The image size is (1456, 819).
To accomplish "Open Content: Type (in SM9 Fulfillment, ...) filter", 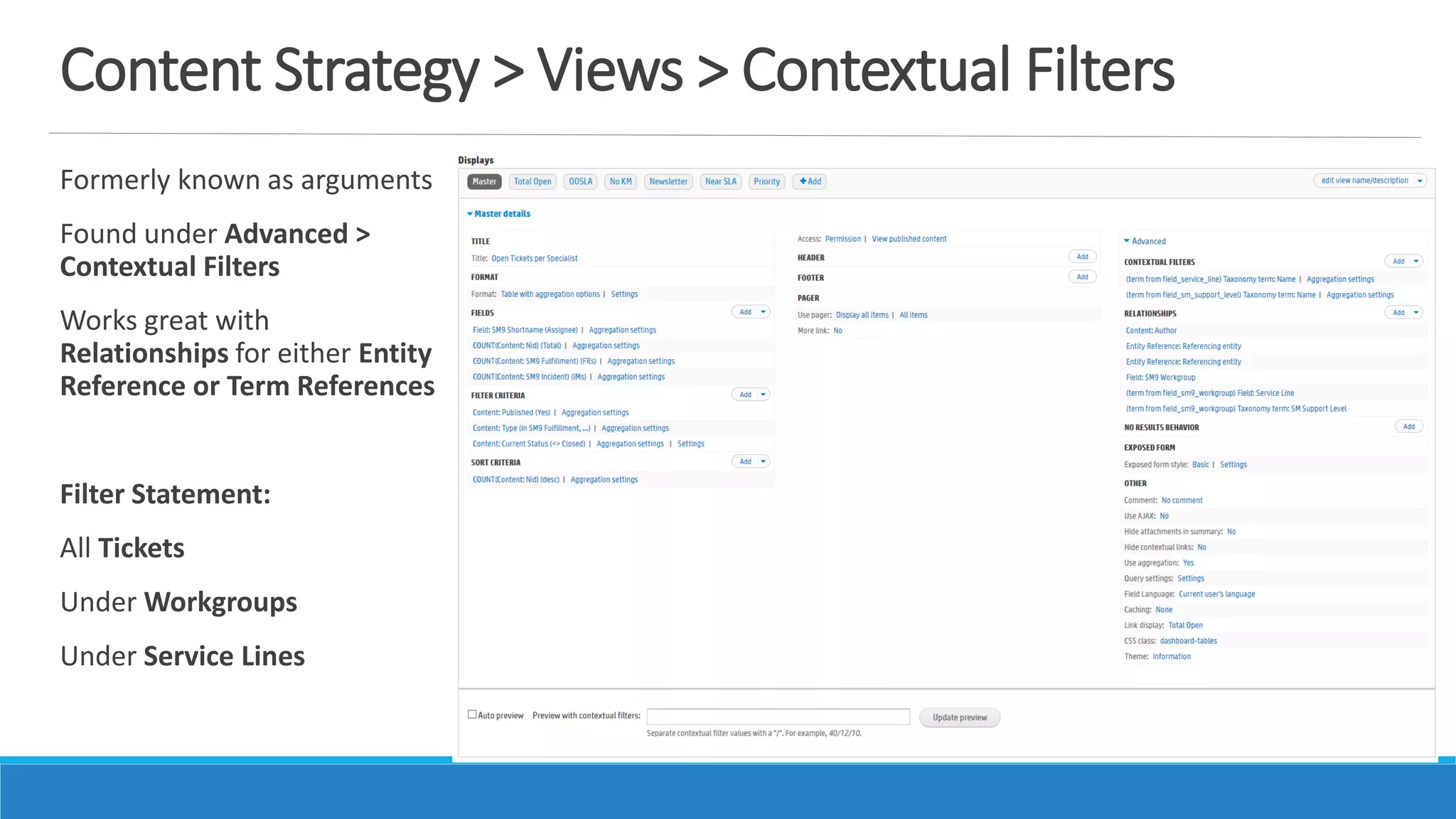I will tap(531, 428).
